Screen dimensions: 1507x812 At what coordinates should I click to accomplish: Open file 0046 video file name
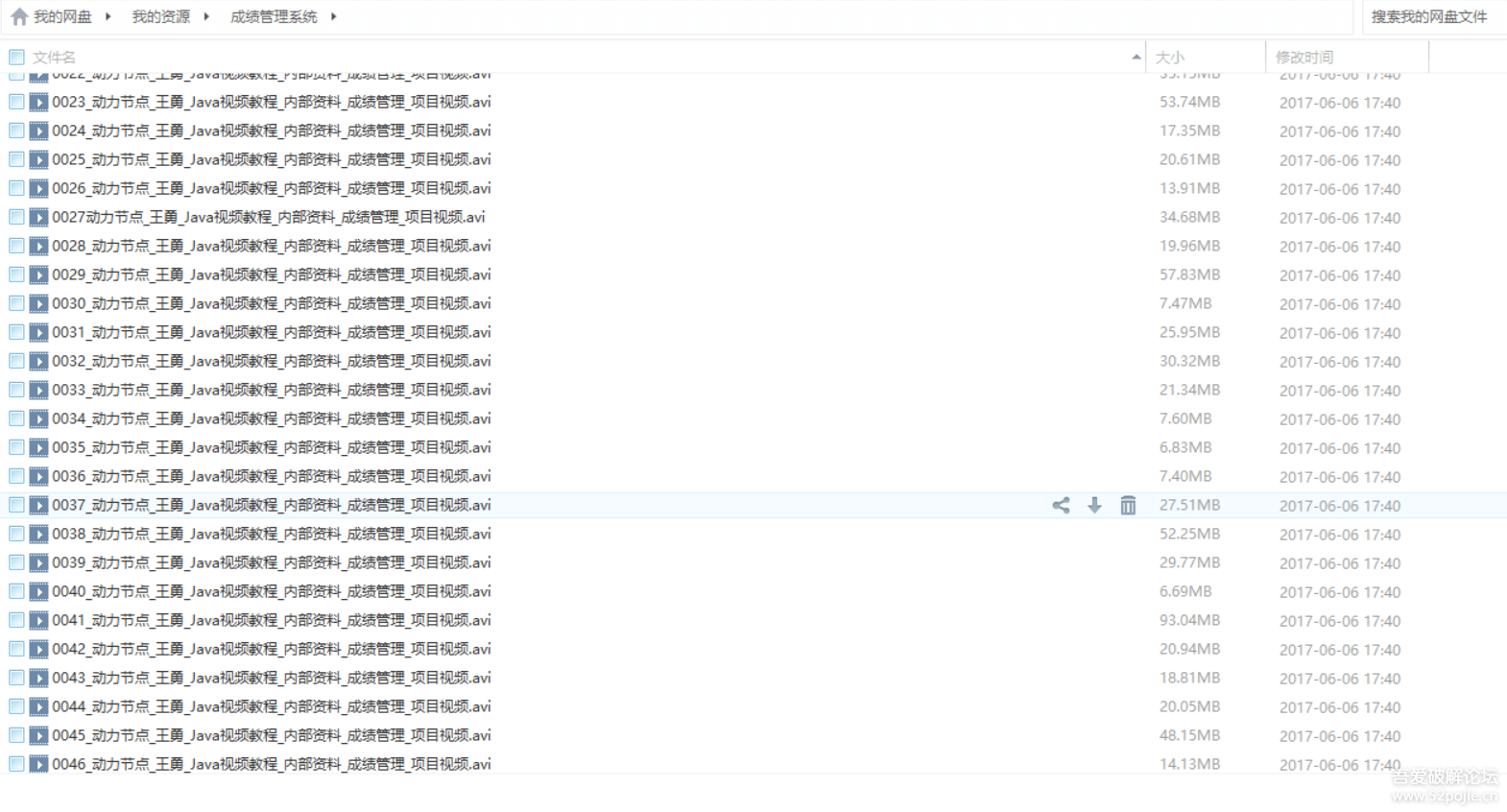(x=272, y=764)
